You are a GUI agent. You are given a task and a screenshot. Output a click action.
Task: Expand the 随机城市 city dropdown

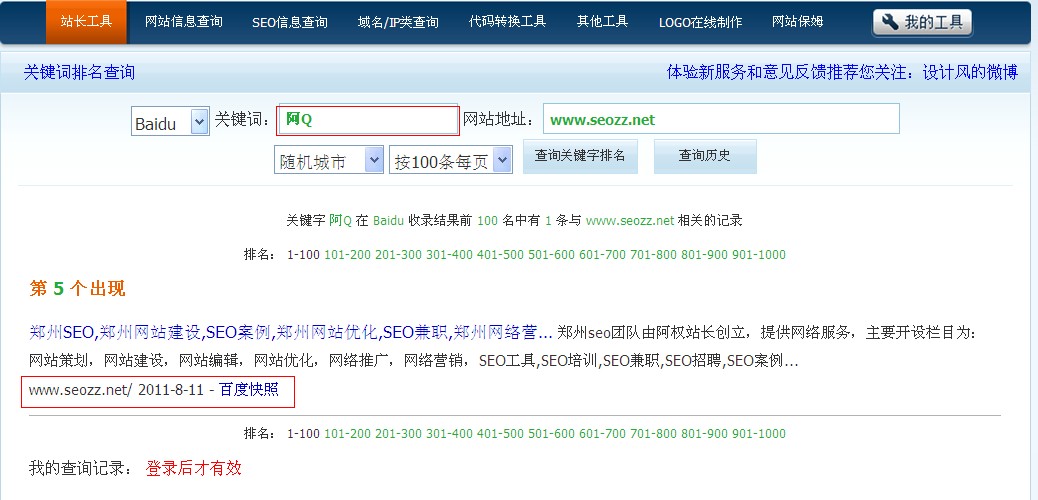pos(328,160)
